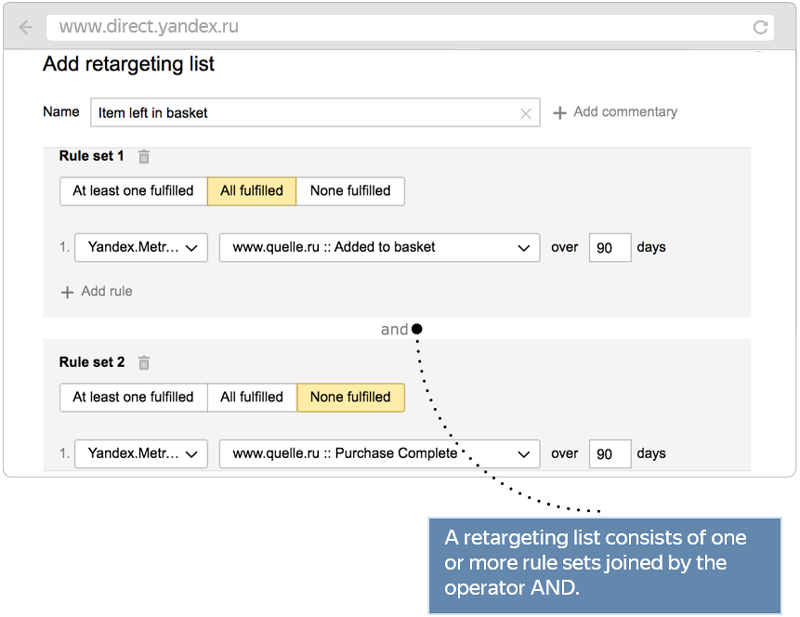Image resolution: width=800 pixels, height=617 pixels.
Task: Select 'At least one fulfilled' in Rule set 1
Action: pos(133,191)
